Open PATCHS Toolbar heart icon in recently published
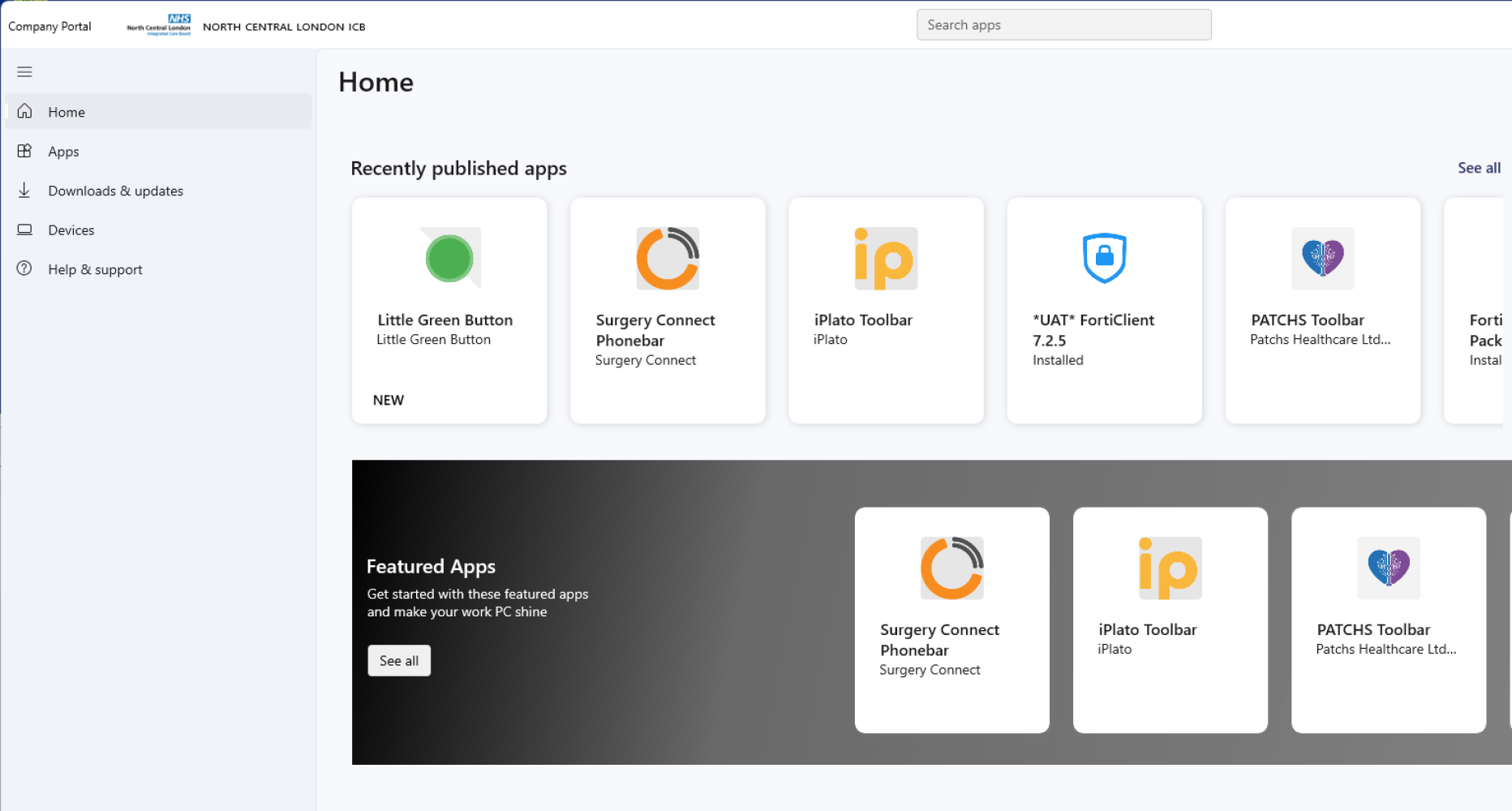 pyautogui.click(x=1322, y=259)
